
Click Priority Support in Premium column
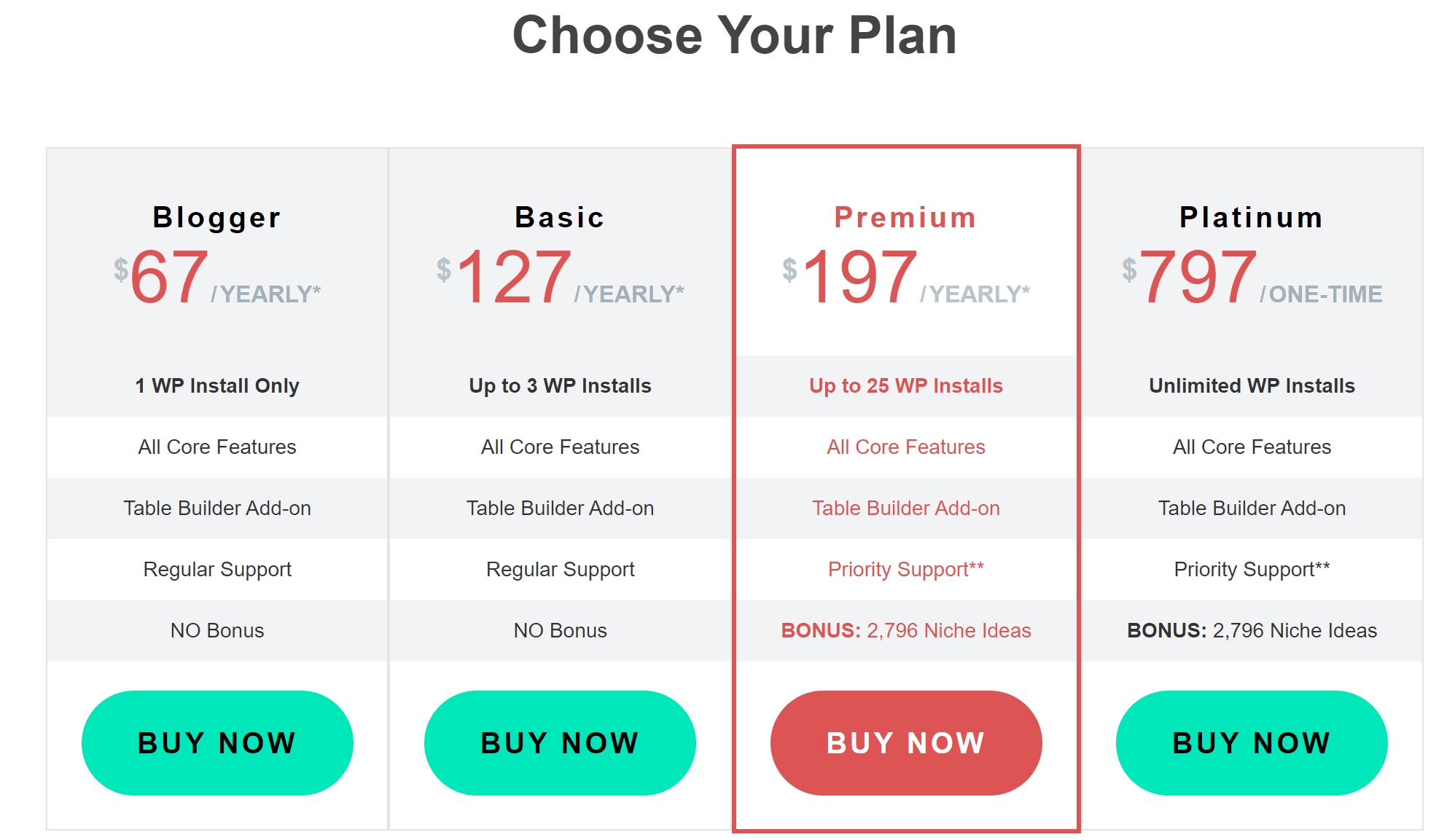click(x=905, y=570)
